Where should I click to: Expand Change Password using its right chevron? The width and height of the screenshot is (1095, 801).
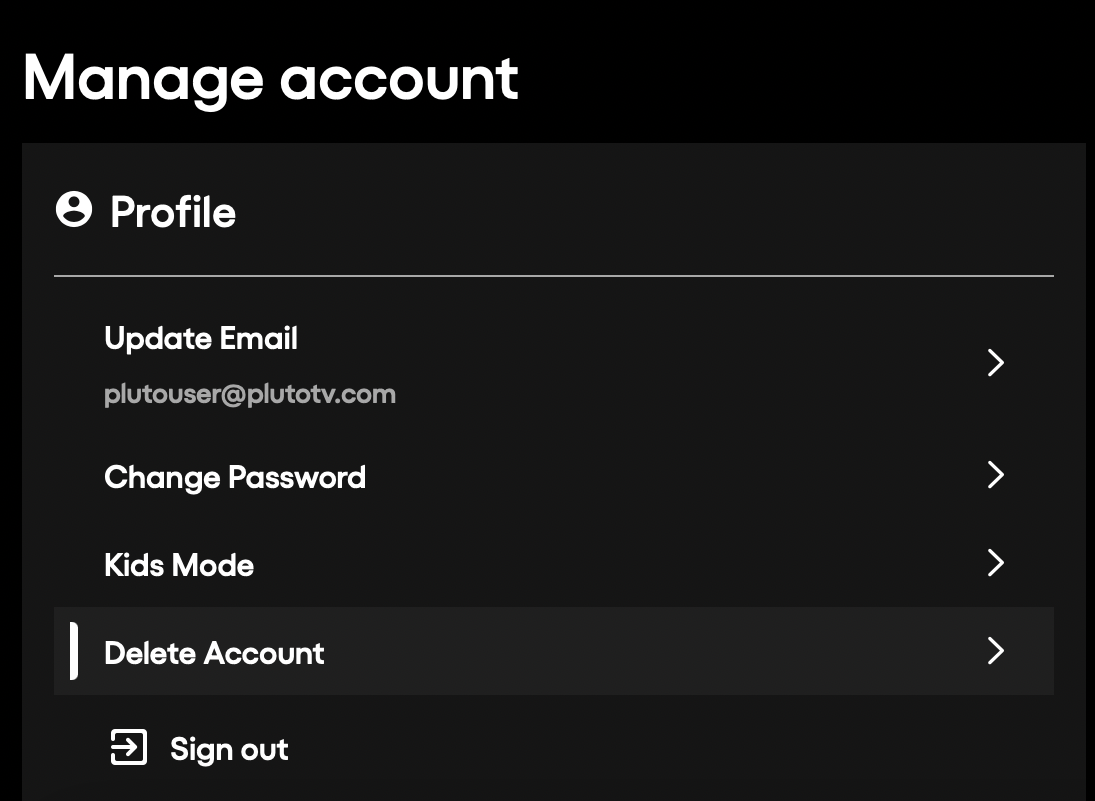995,475
